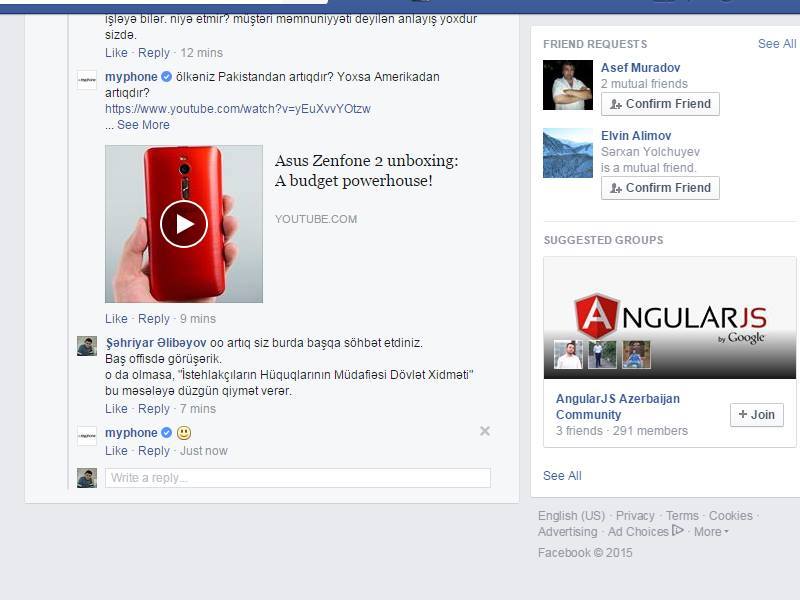Select English (US) language link

coord(571,516)
